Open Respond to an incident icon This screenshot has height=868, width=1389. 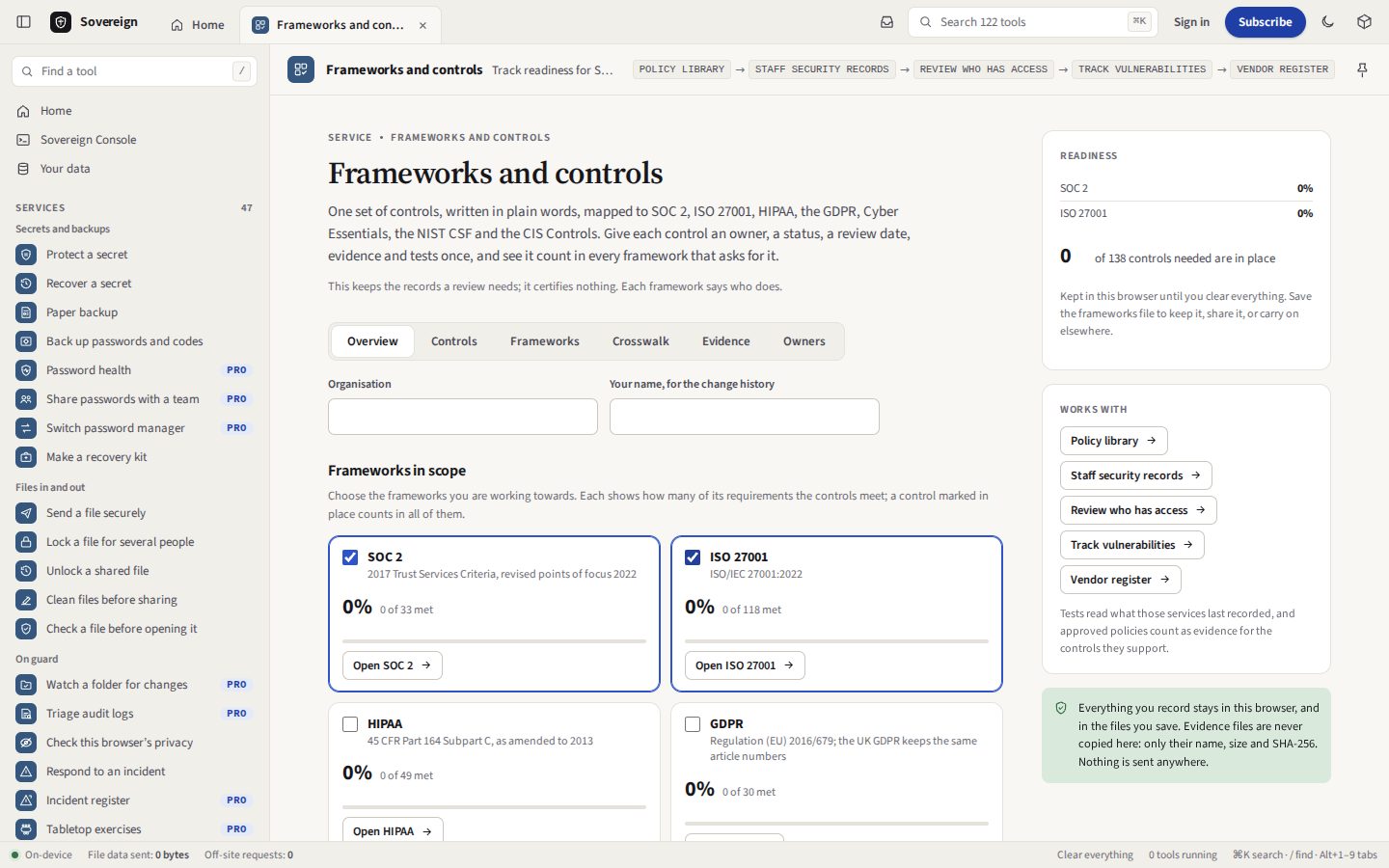tap(26, 772)
